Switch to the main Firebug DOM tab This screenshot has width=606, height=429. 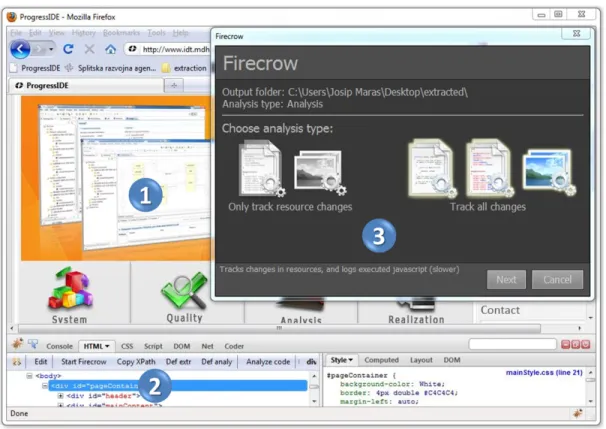pos(182,346)
